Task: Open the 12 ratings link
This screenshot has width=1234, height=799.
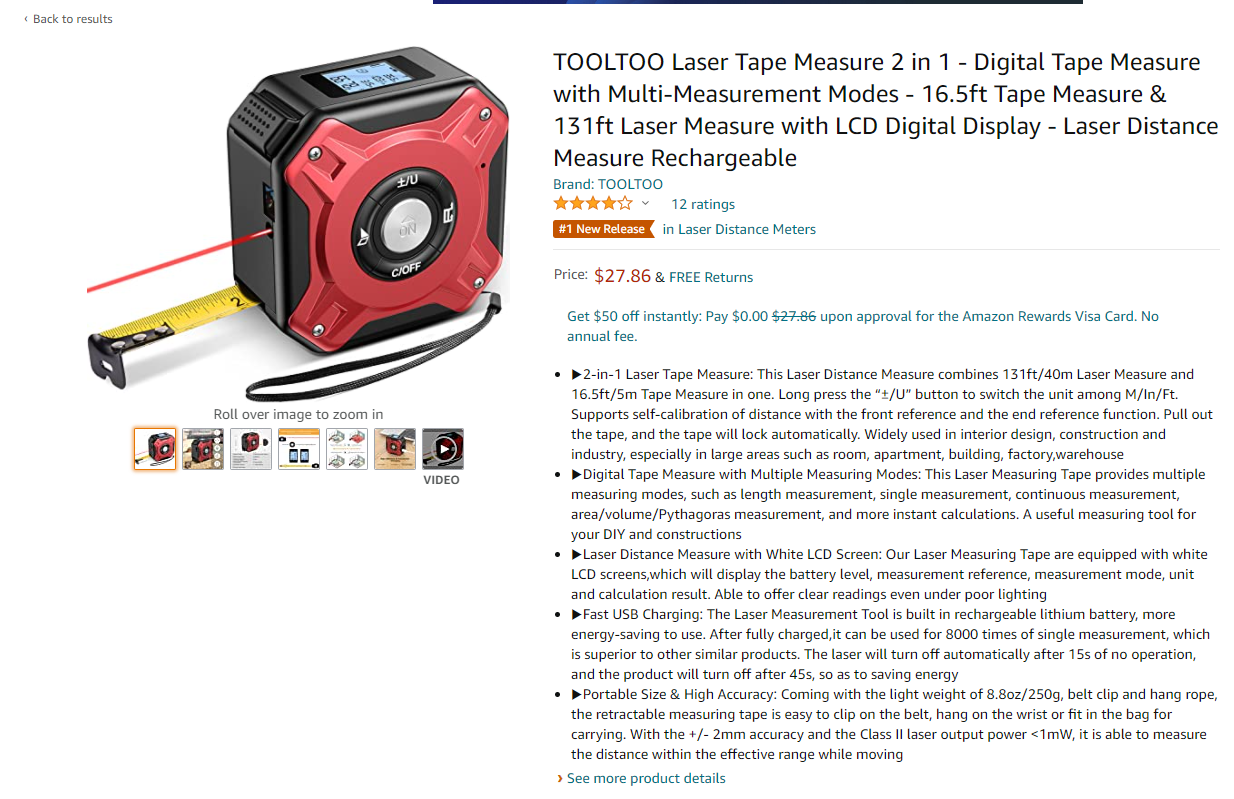Action: [703, 204]
